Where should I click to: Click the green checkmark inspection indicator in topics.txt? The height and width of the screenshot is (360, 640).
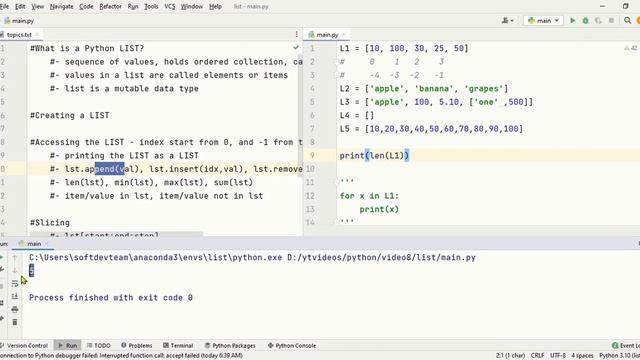[296, 48]
